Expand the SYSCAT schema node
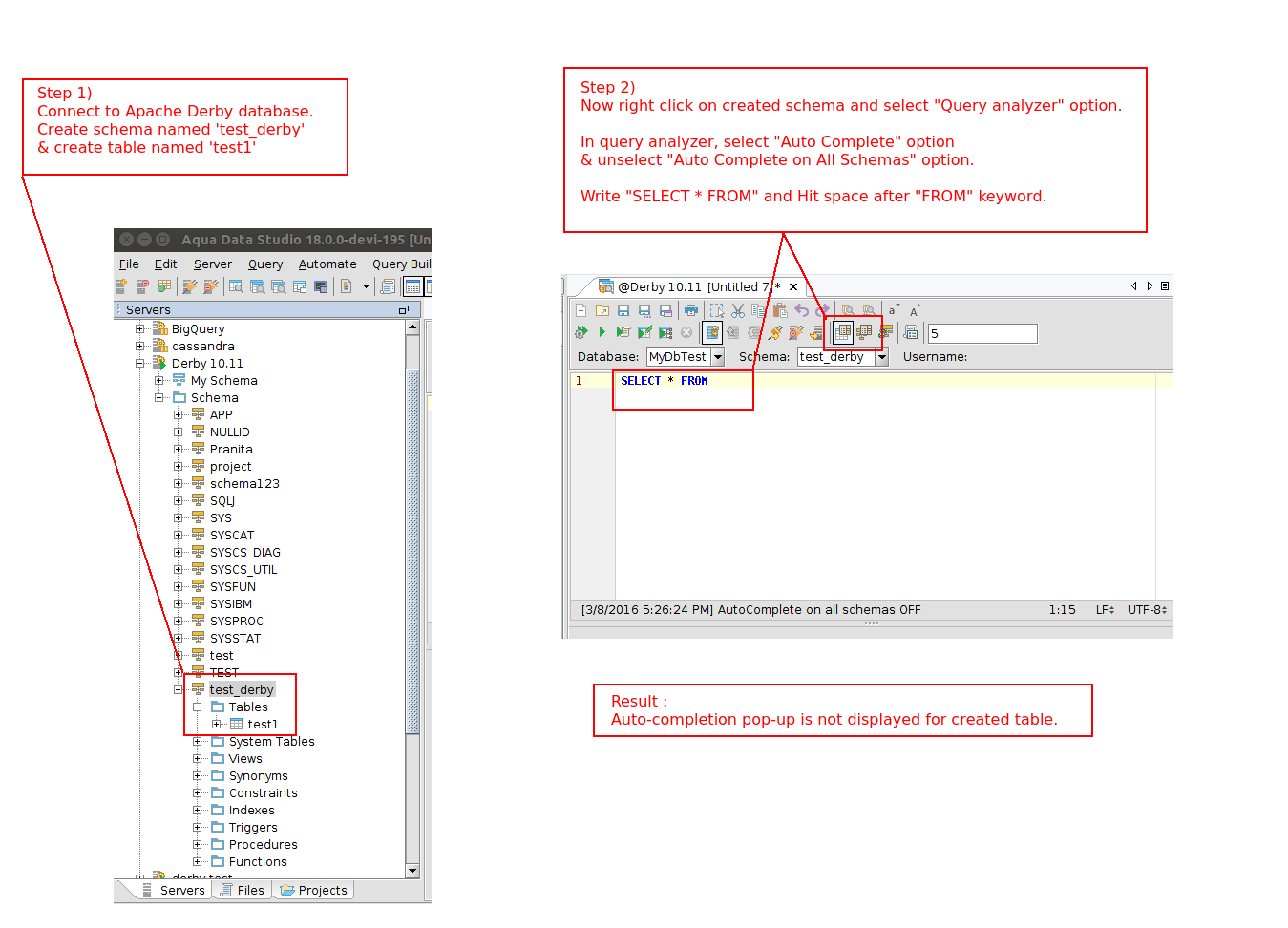Screen dimensions: 1288x928 coord(179,535)
